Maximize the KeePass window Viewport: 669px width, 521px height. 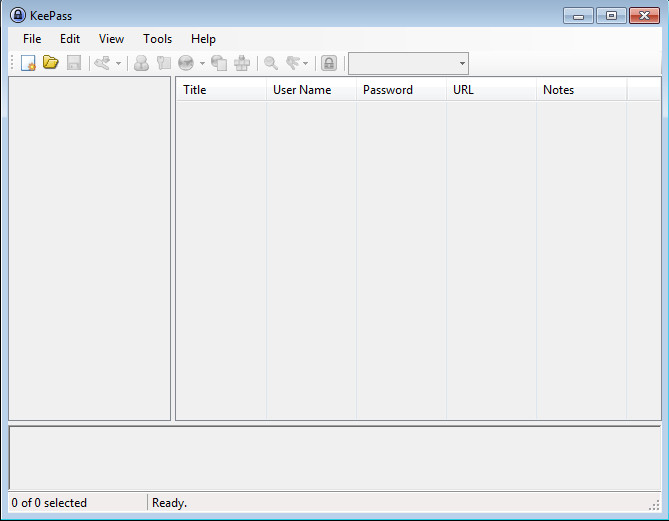tap(611, 16)
